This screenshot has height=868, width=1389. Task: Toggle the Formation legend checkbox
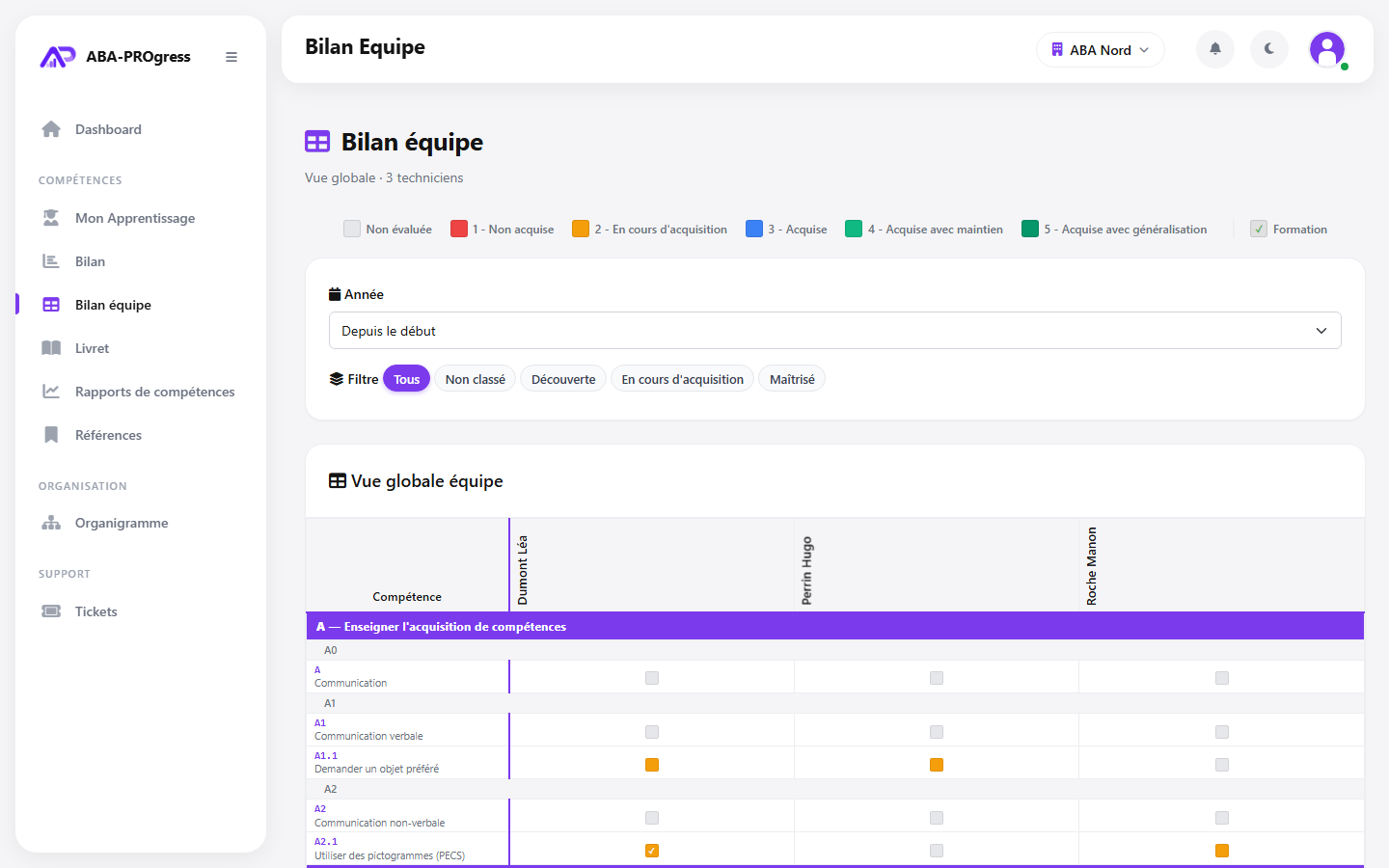(x=1259, y=229)
